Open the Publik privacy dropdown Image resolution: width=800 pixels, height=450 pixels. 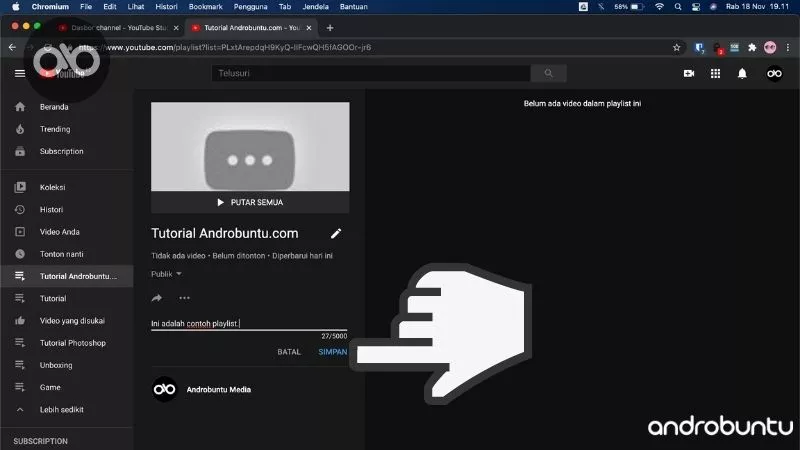(x=166, y=274)
